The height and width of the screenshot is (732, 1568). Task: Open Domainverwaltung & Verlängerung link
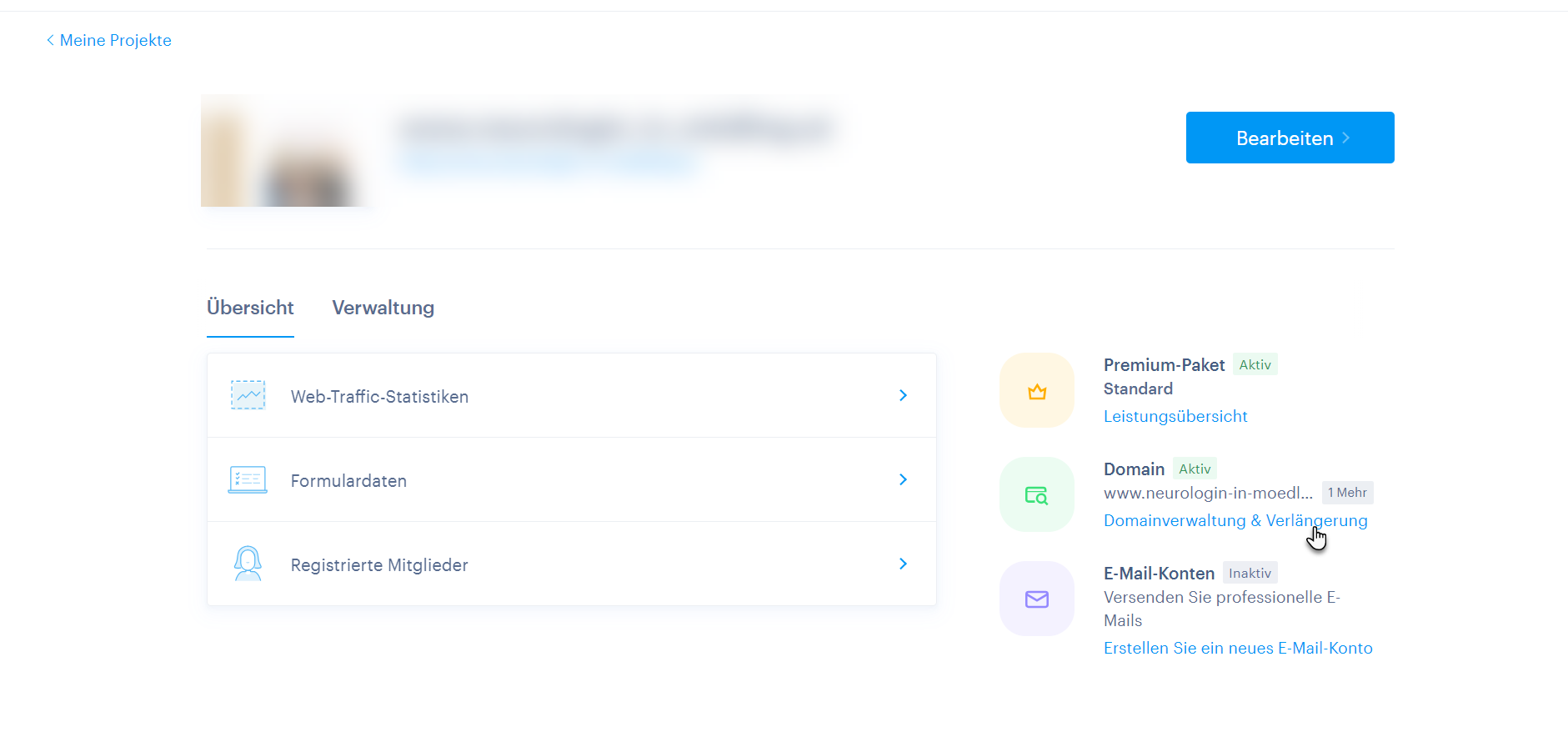[1235, 520]
